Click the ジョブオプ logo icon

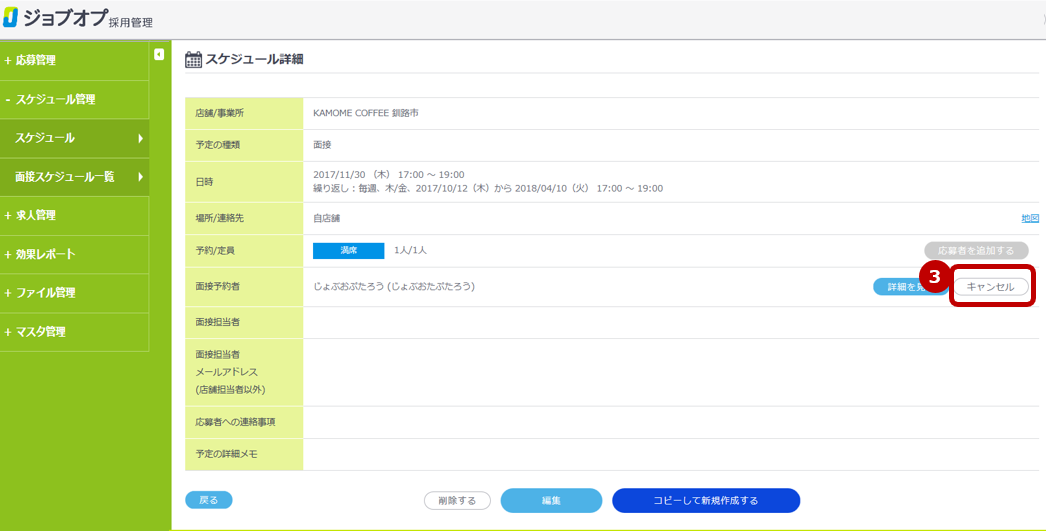[x=11, y=19]
